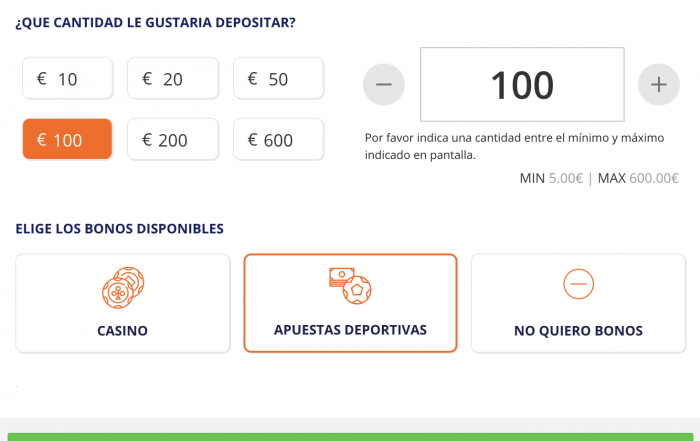Click the APUESTAS DEPORTIVAS label text
This screenshot has height=441, width=700.
(x=350, y=330)
